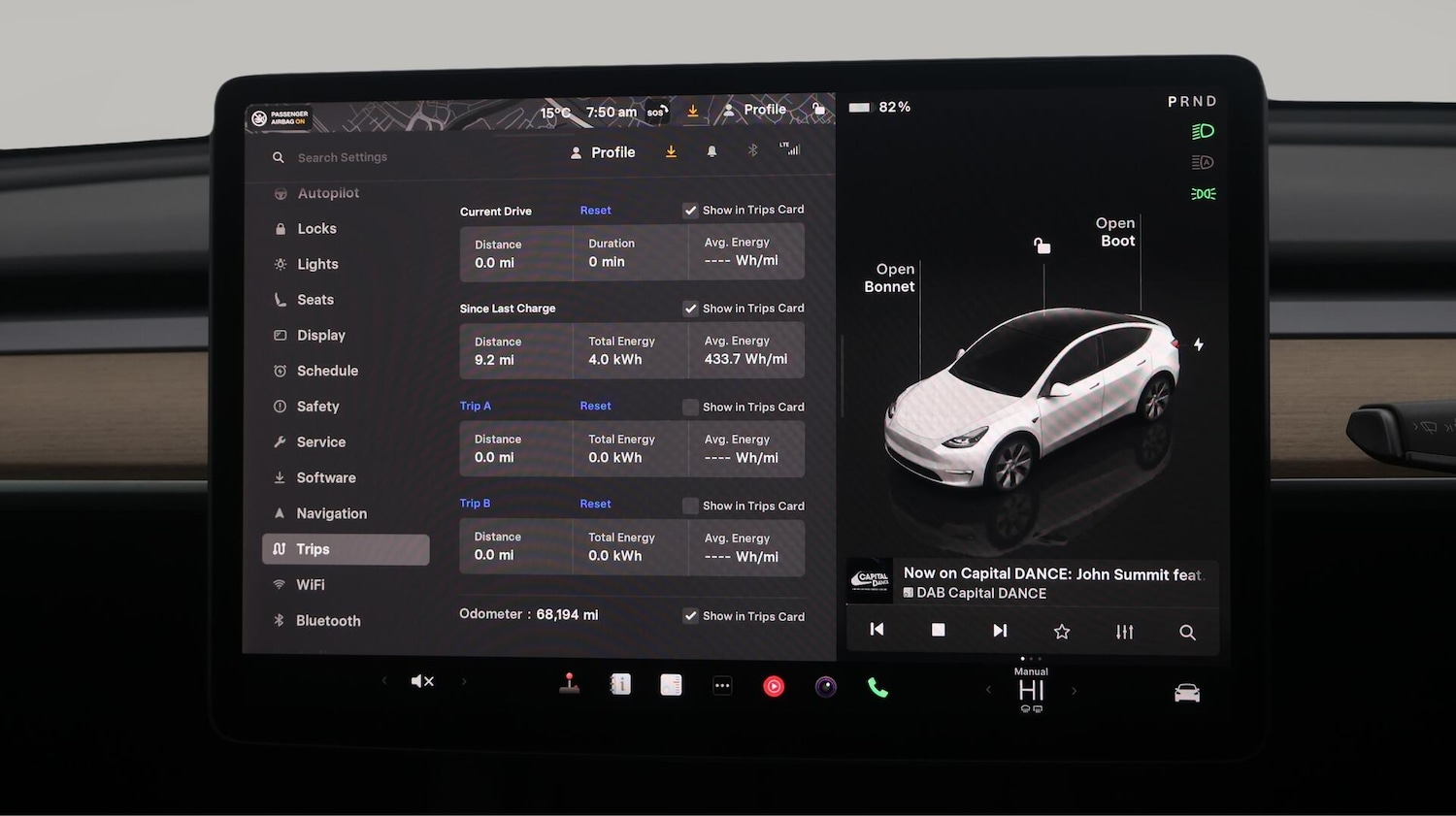Toggle Odometer Show in Trips Card checkbox
The height and width of the screenshot is (816, 1456).
coord(690,616)
